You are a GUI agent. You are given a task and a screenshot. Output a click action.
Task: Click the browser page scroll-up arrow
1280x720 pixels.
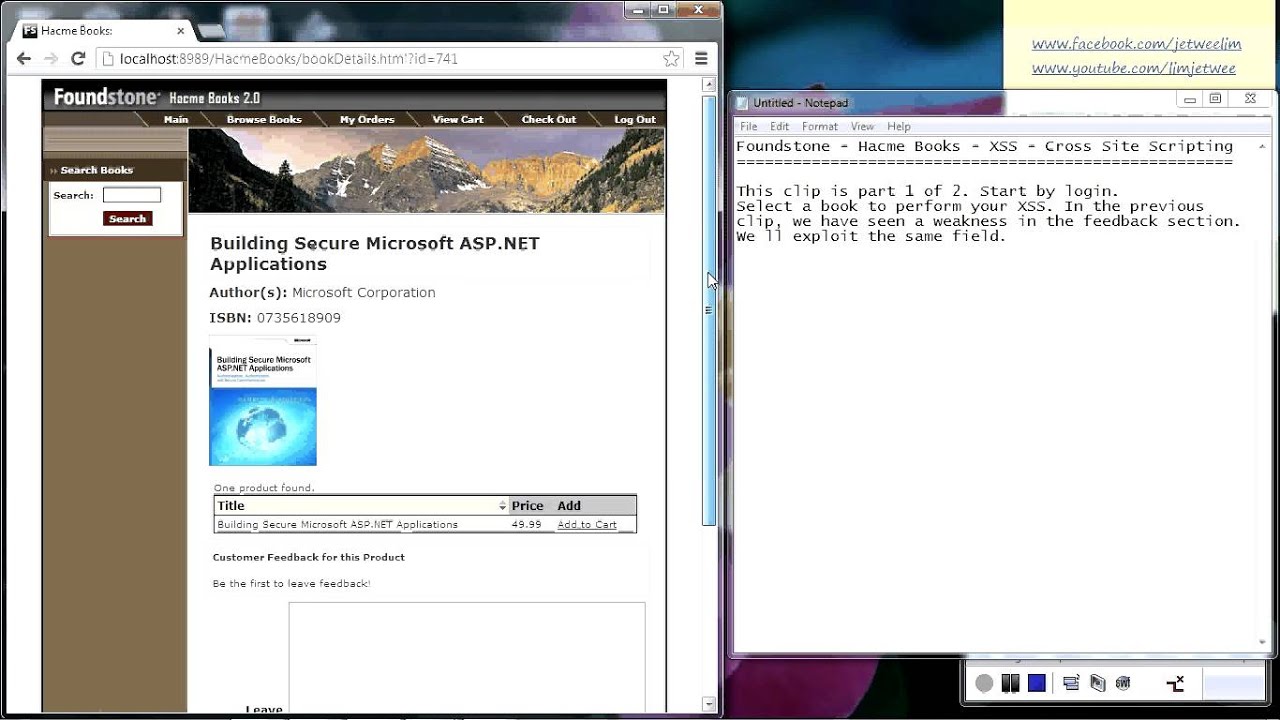point(709,85)
